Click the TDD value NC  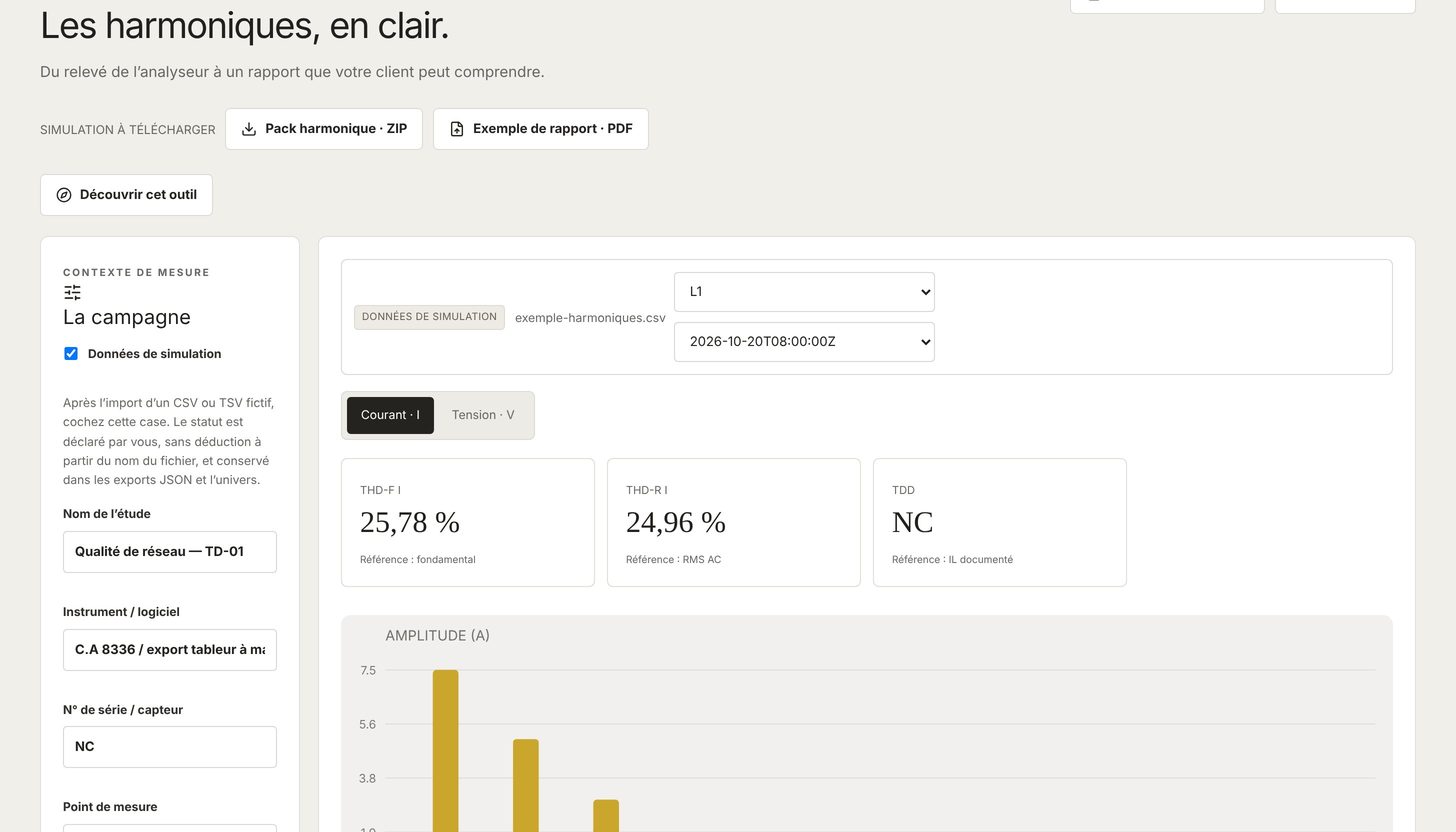(912, 522)
